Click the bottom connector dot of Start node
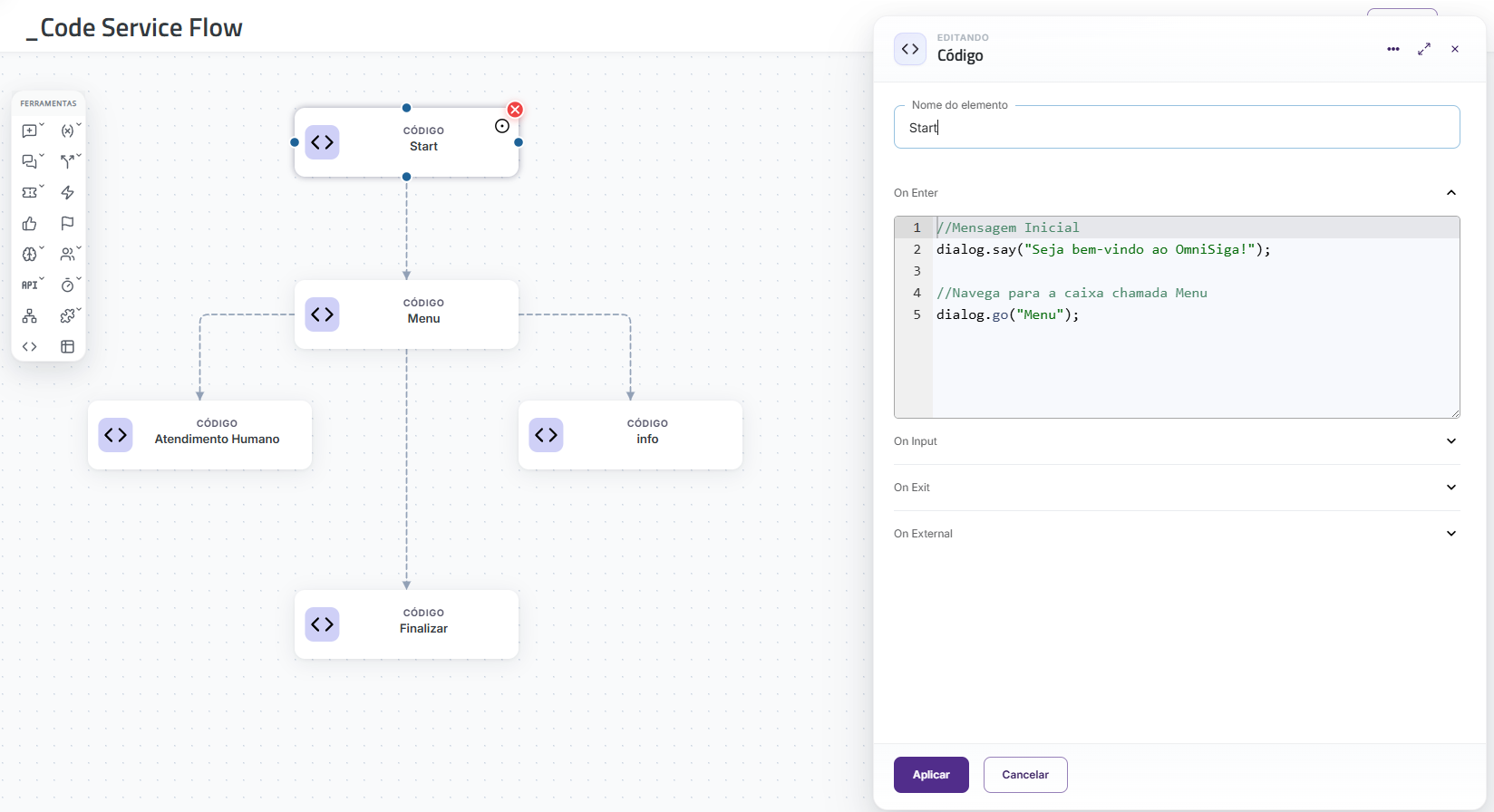 406,177
